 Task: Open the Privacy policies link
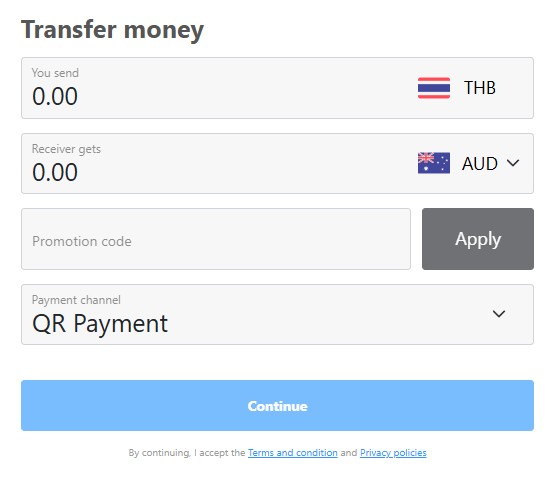point(393,453)
